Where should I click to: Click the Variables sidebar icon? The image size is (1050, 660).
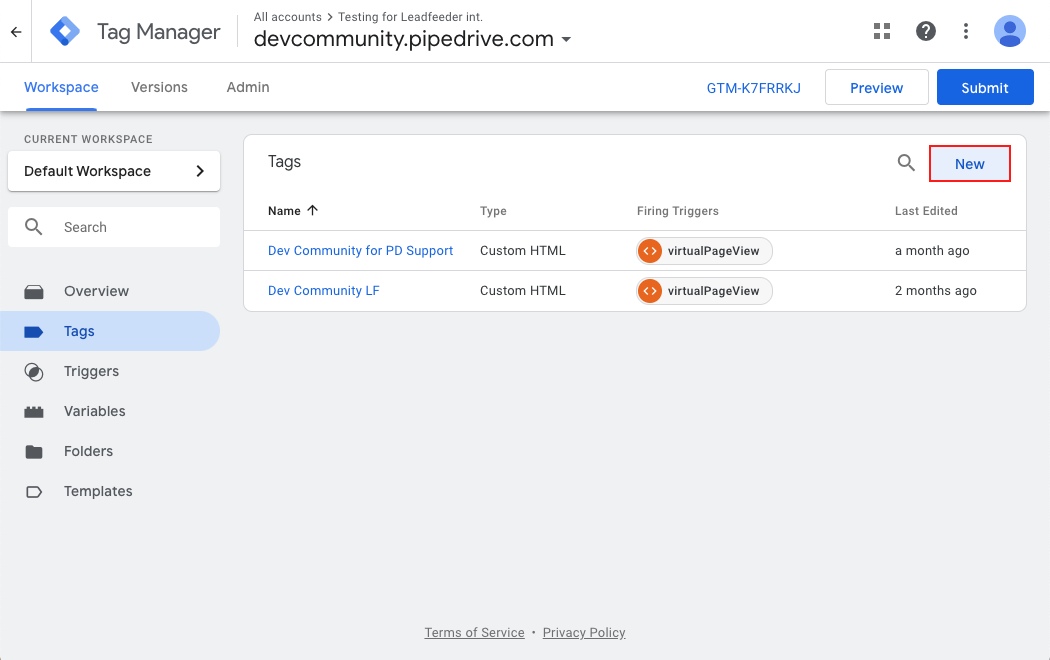click(x=33, y=412)
